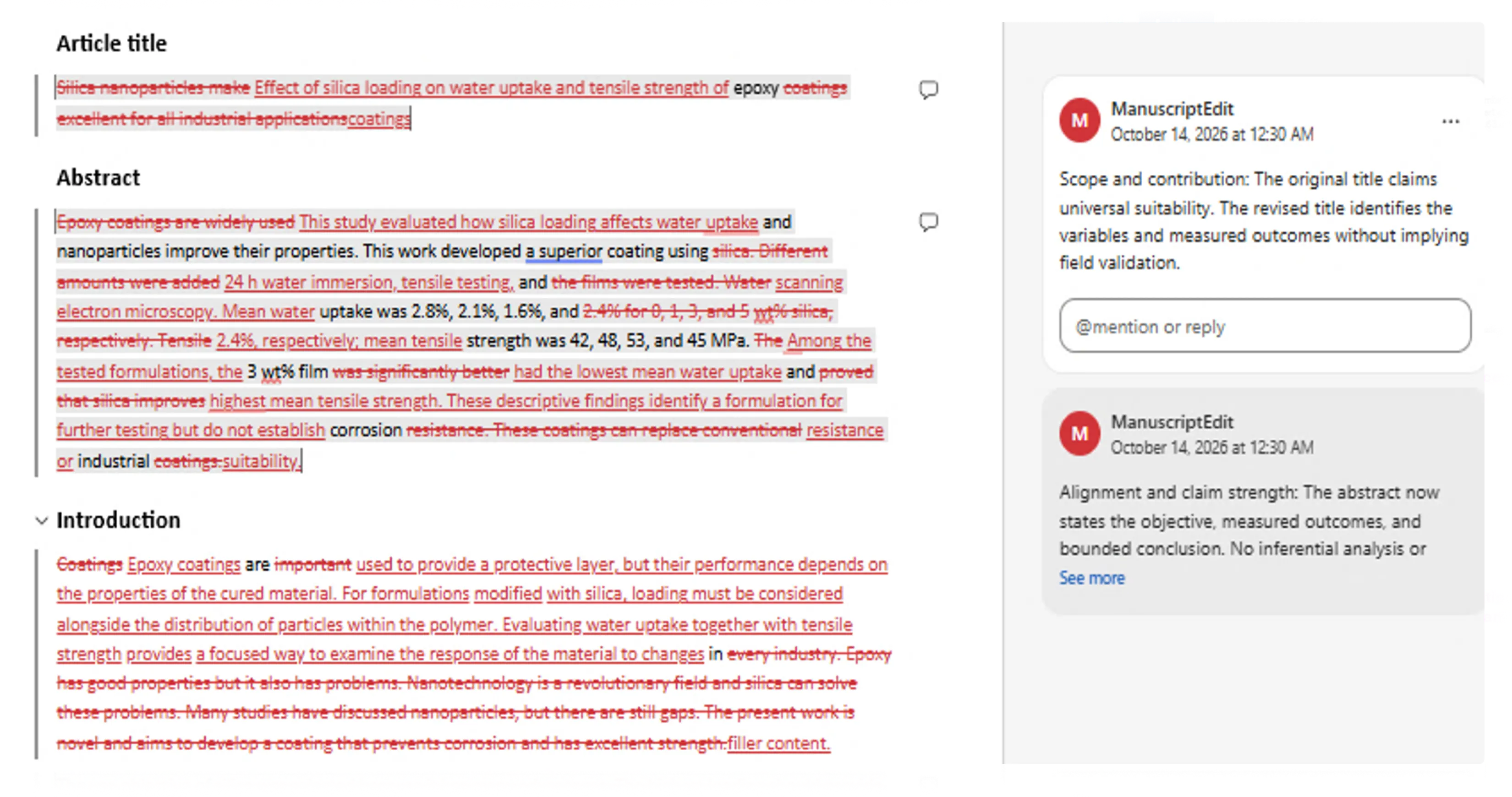The width and height of the screenshot is (1512, 797).
Task: Click inserted text 'highest mean tensile strength'
Action: pyautogui.click(x=323, y=401)
